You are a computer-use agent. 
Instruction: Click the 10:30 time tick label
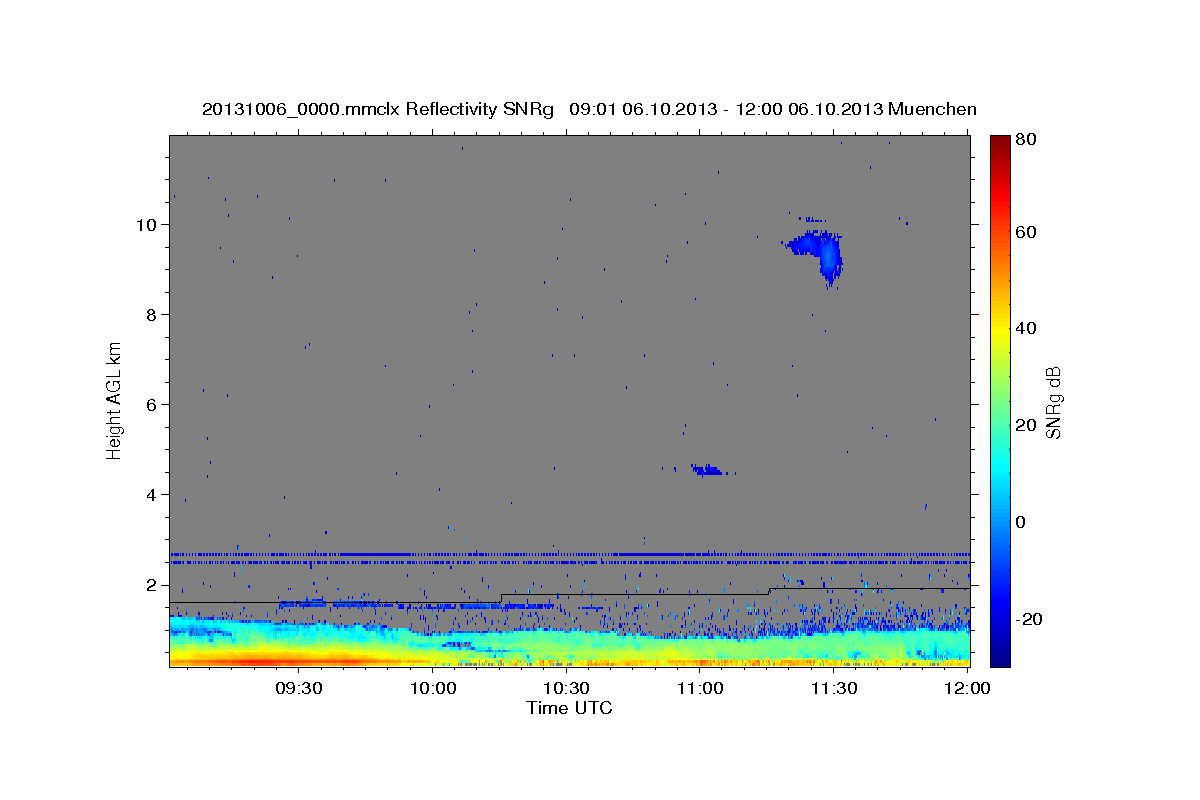point(566,688)
